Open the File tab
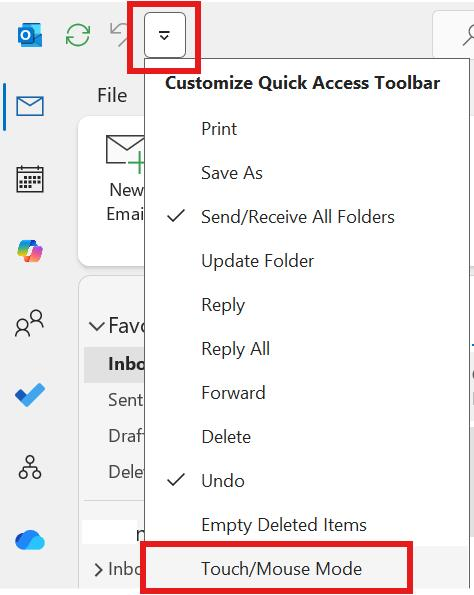The height and width of the screenshot is (595, 474). tap(112, 95)
